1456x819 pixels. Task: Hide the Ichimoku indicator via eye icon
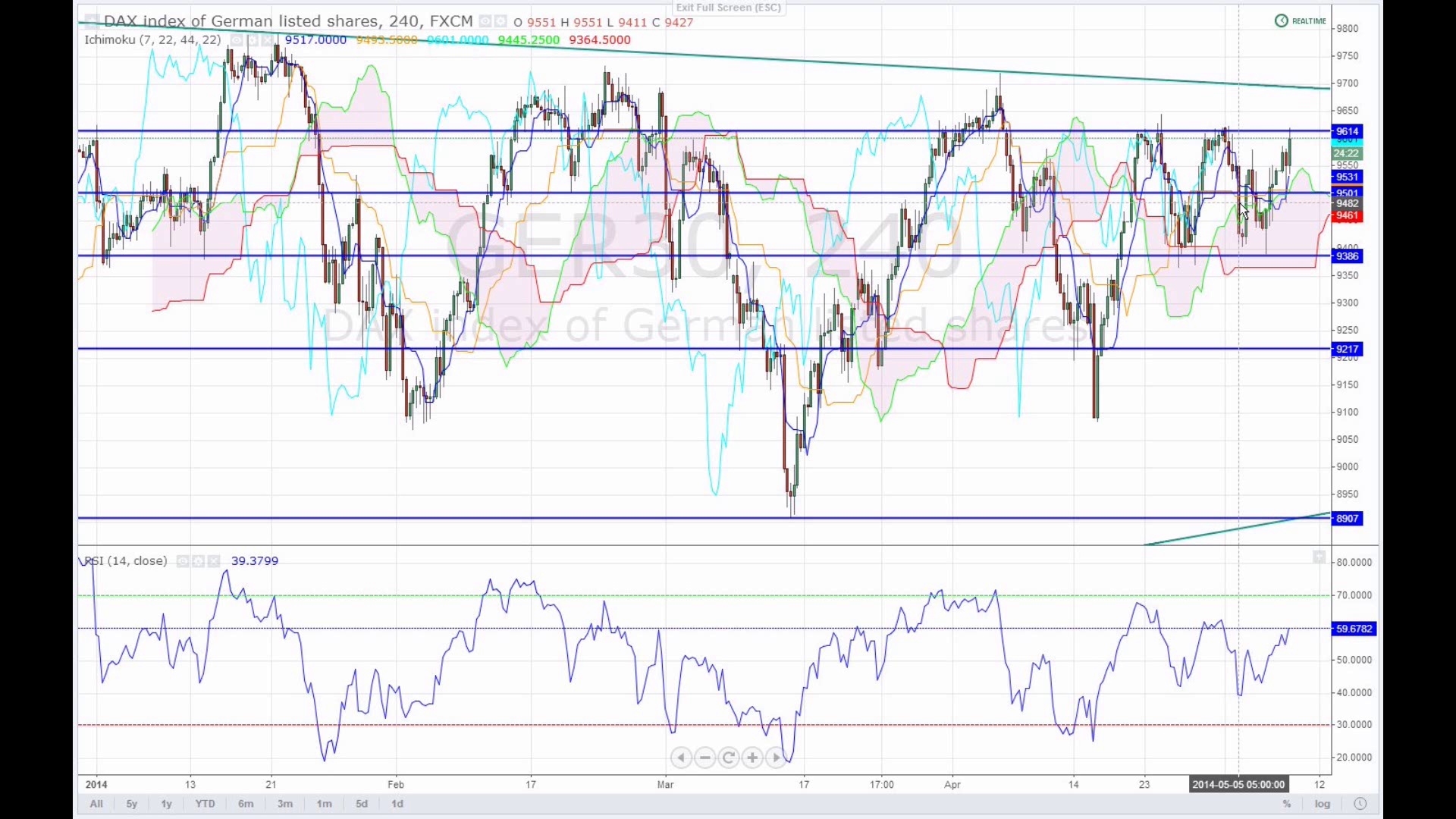coord(237,40)
